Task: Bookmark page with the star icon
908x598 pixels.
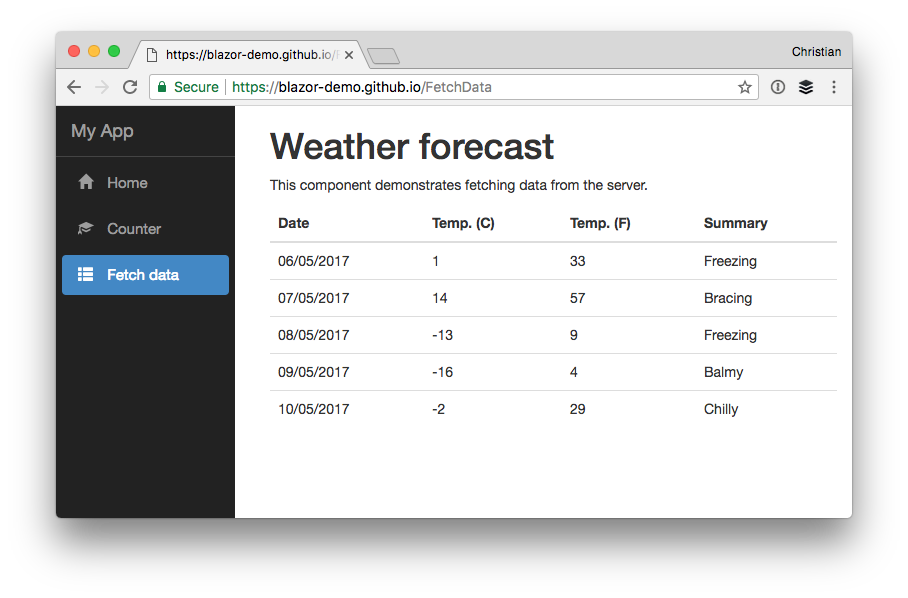Action: [745, 87]
